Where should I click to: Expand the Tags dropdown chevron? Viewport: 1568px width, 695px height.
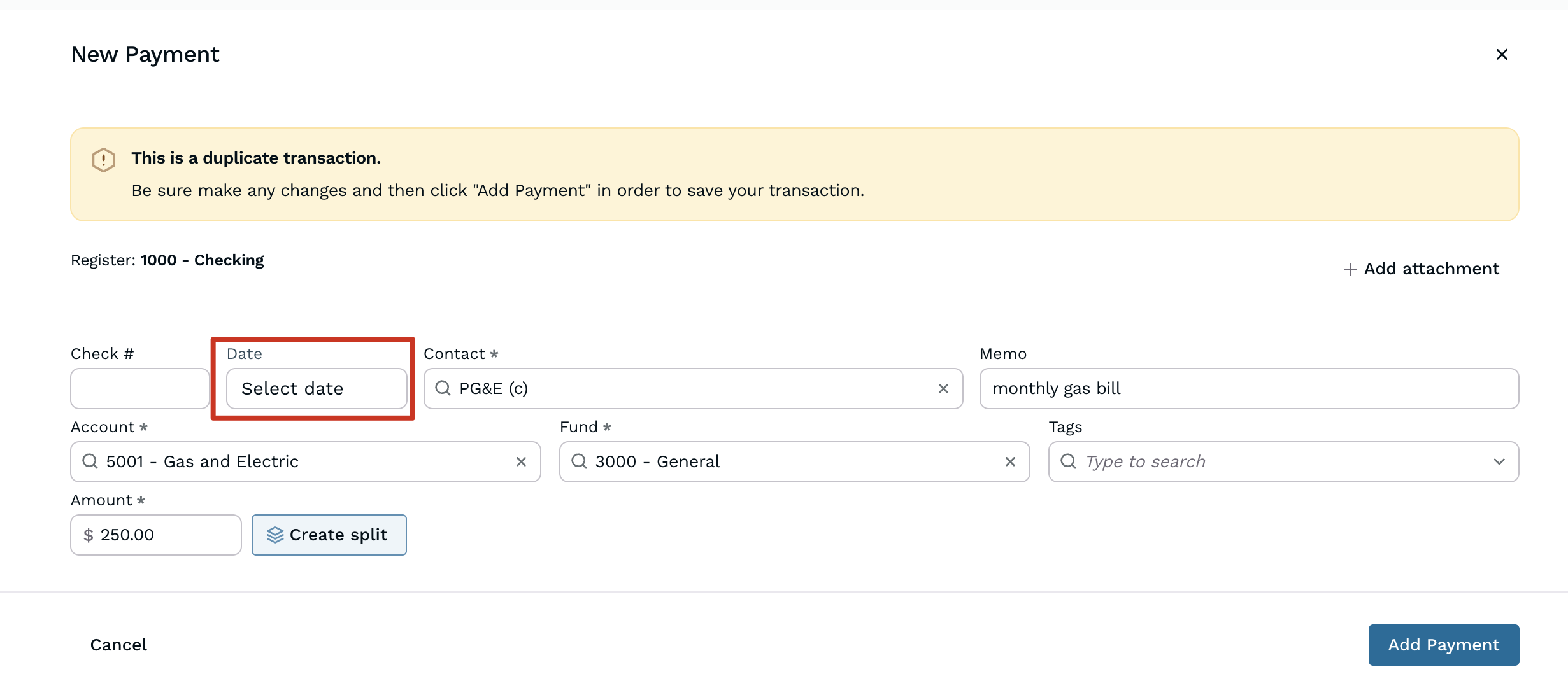point(1499,461)
